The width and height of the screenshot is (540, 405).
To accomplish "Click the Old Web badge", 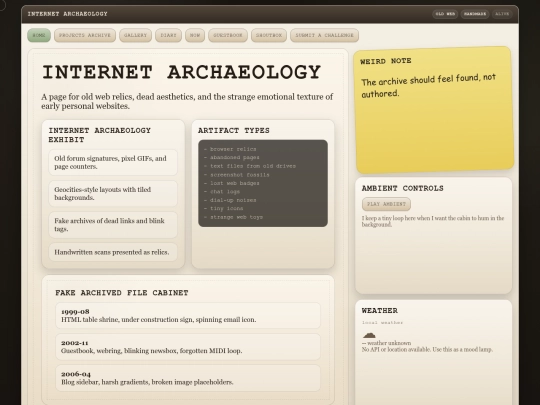I will [x=445, y=14].
